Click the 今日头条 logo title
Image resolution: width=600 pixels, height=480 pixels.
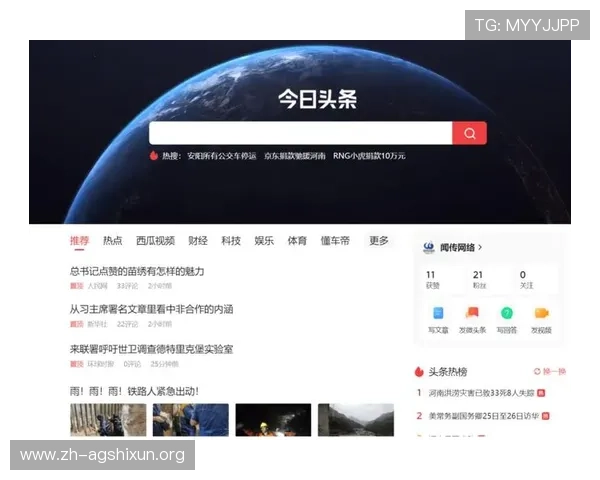318,99
